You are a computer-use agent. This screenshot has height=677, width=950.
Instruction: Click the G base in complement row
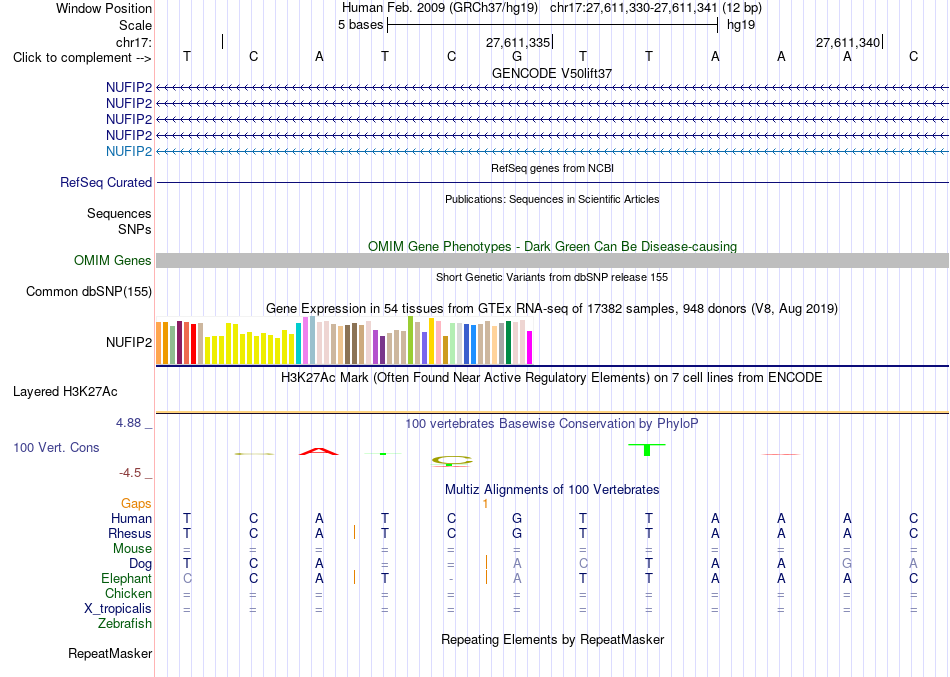tap(517, 57)
